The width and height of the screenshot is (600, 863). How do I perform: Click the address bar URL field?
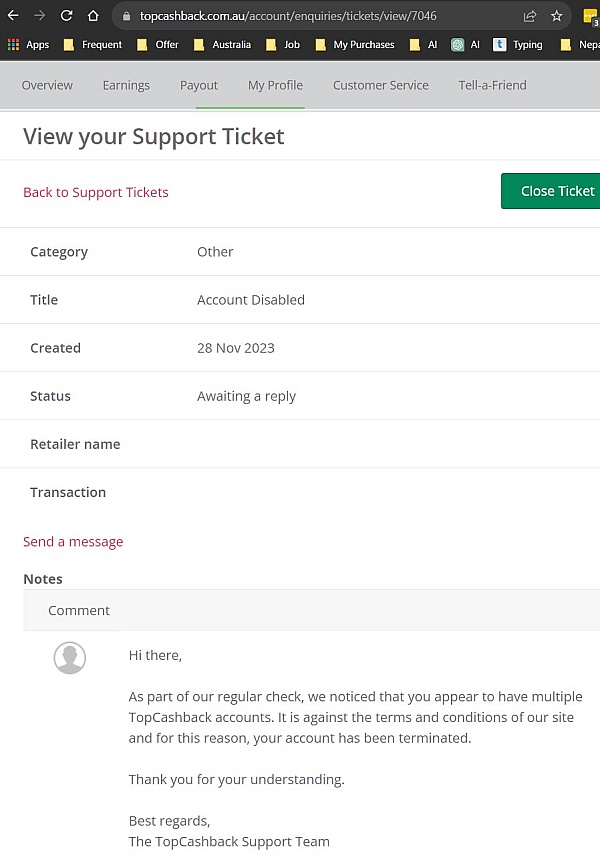coord(320,16)
